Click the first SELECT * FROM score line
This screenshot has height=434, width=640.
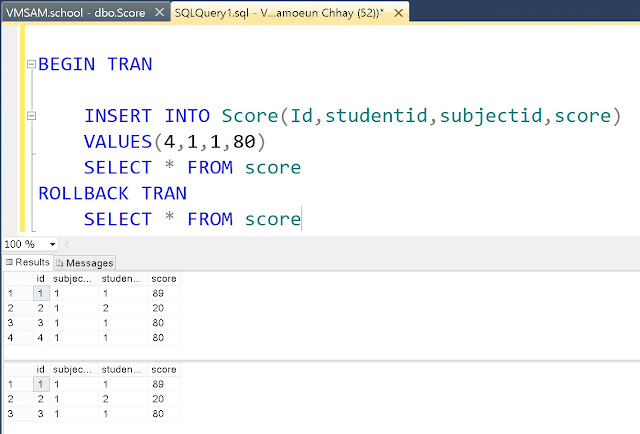[192, 167]
